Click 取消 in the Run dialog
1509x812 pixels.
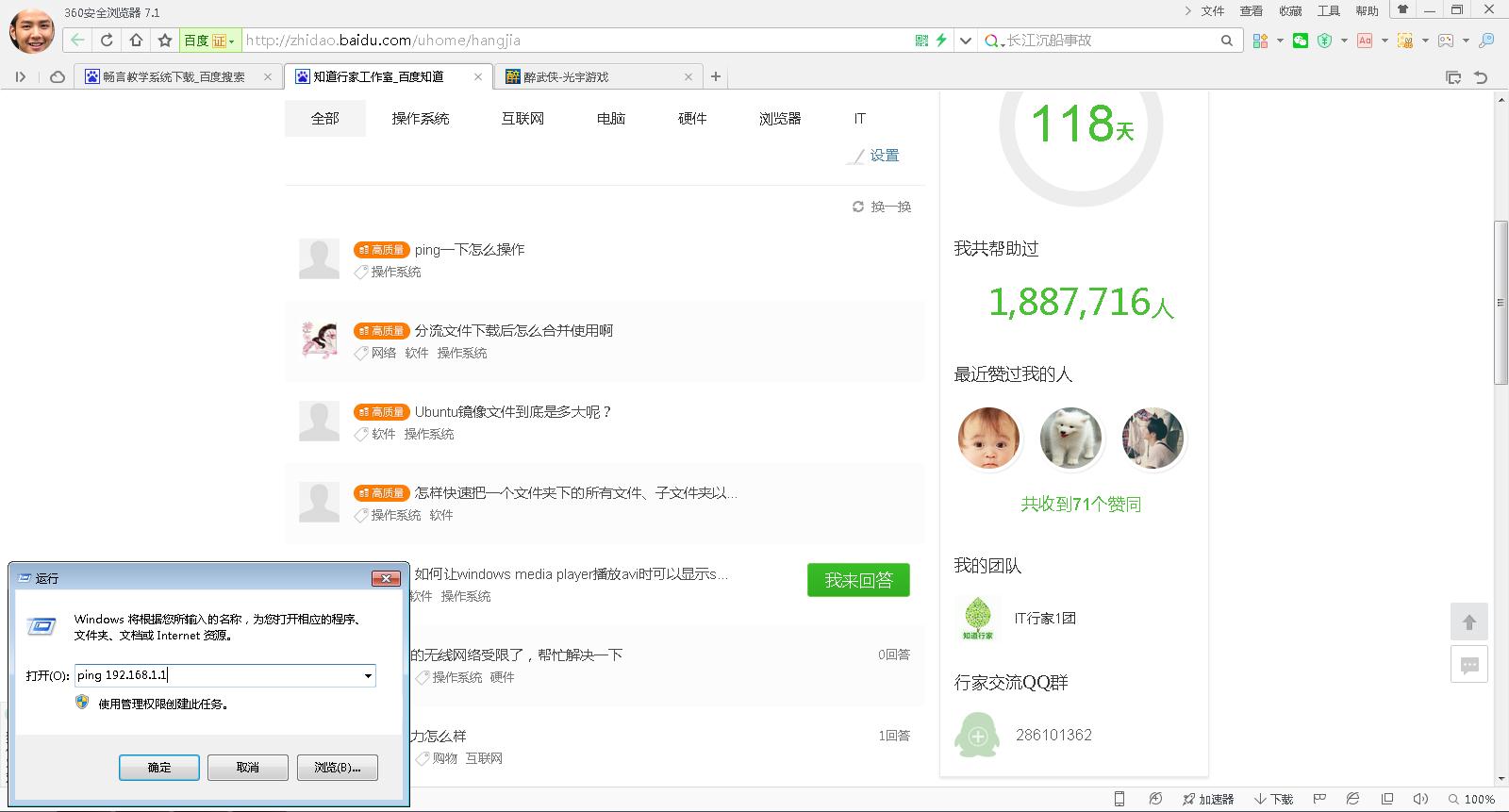[x=248, y=768]
